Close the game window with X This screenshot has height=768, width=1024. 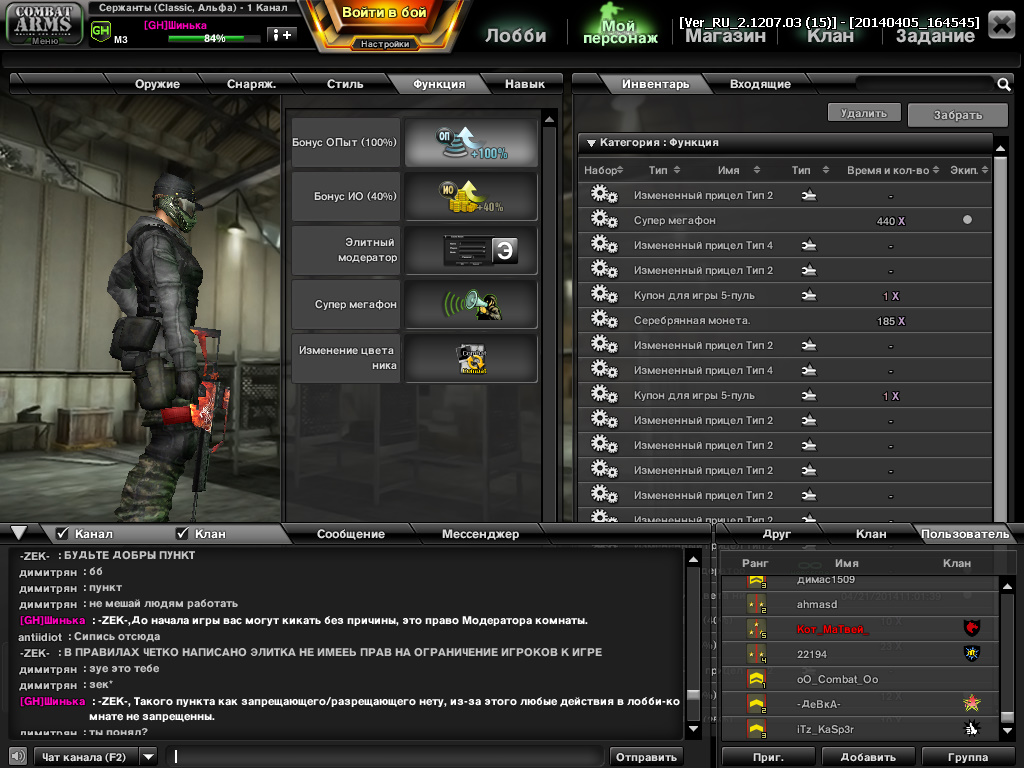pos(1001,25)
